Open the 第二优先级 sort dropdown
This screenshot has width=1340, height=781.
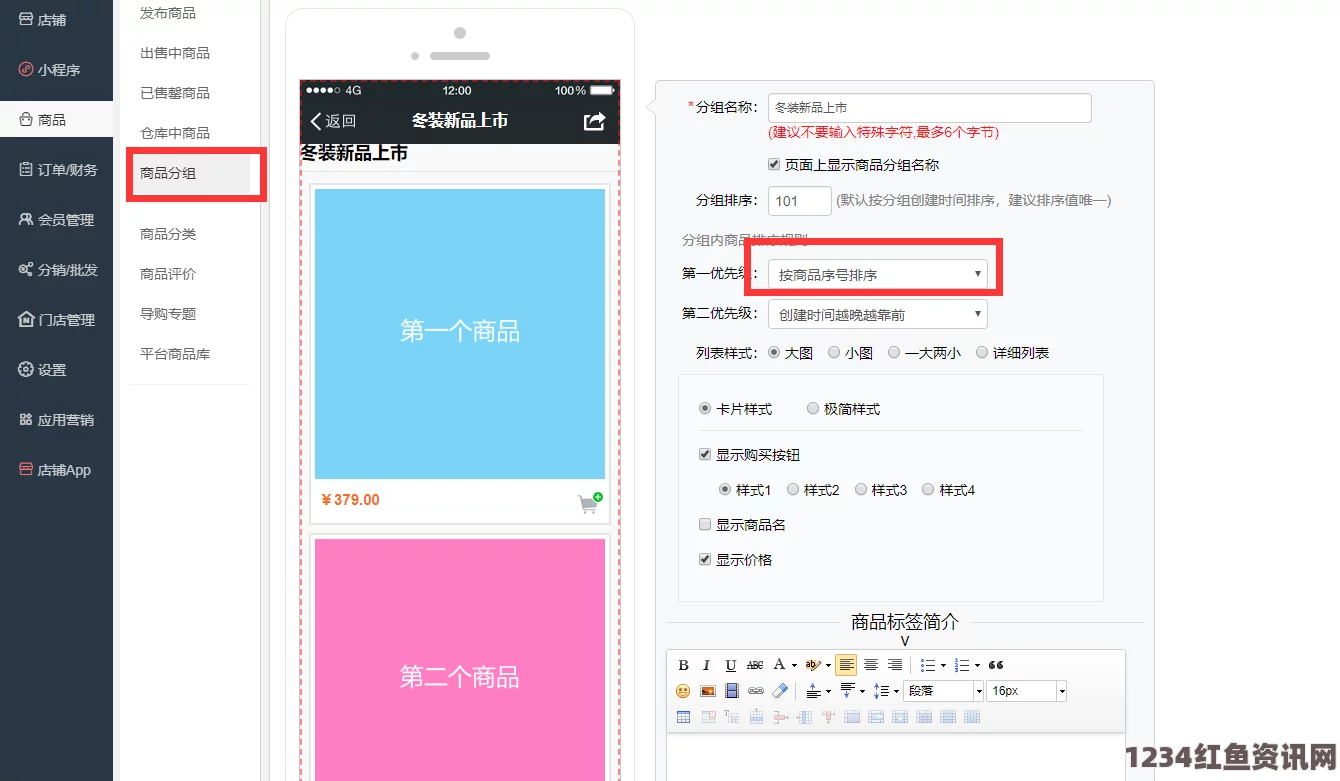click(x=877, y=314)
